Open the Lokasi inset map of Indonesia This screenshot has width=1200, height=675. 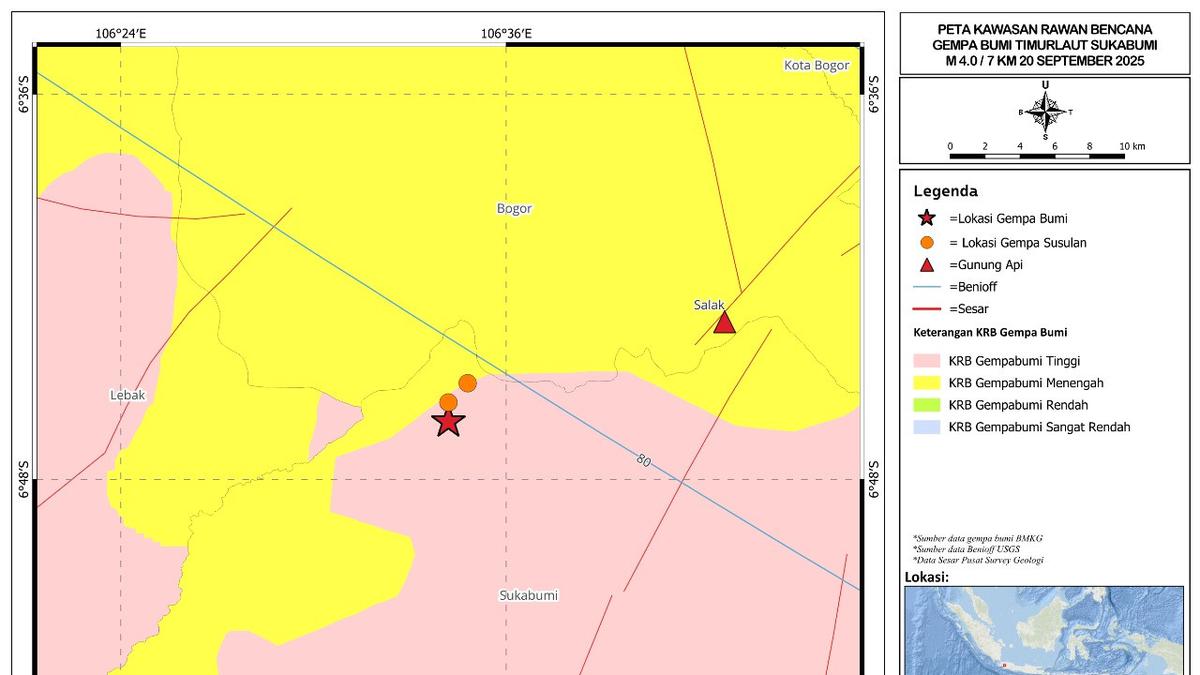point(1045,630)
